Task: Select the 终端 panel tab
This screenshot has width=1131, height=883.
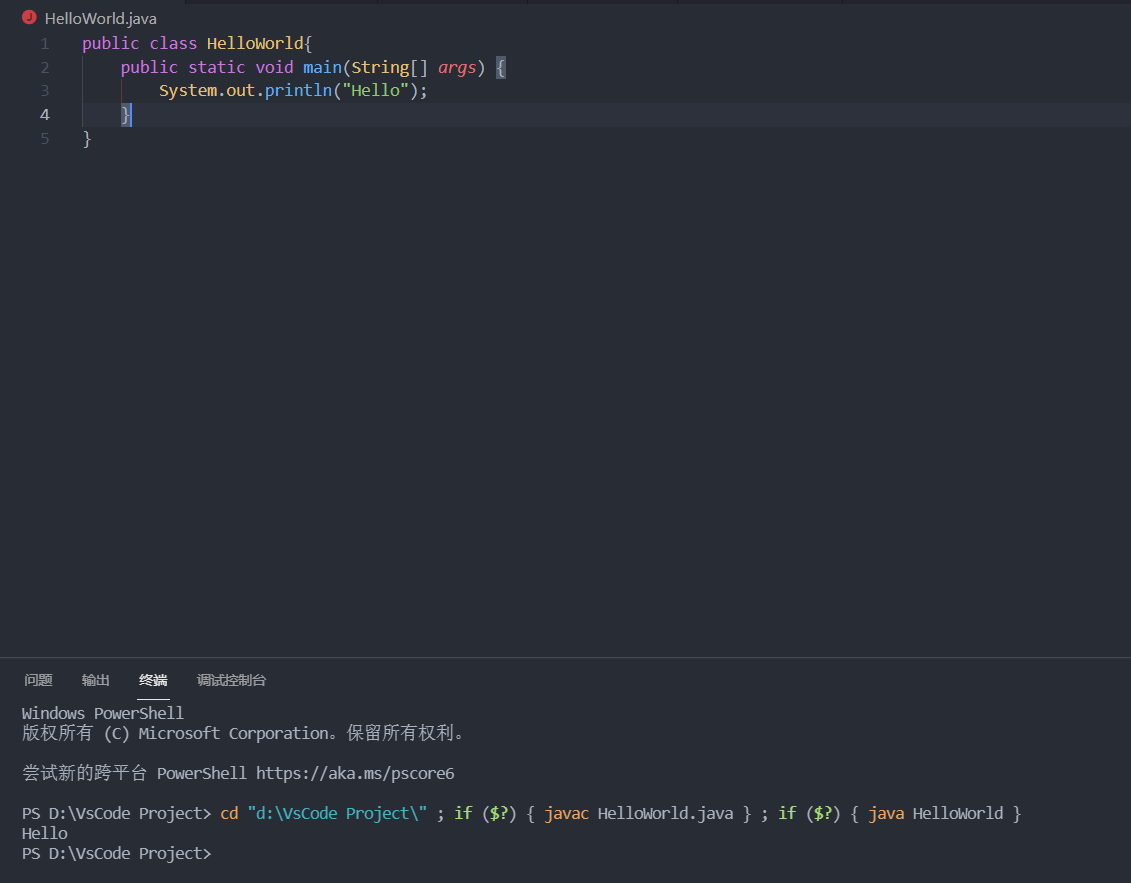Action: click(153, 680)
